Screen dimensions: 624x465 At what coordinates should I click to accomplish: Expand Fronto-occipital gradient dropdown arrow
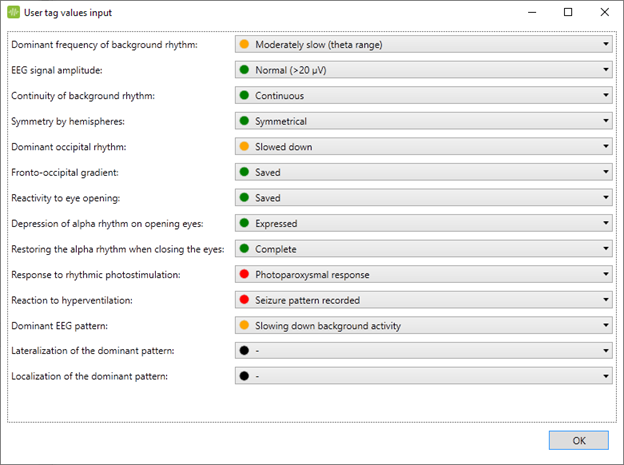[606, 172]
